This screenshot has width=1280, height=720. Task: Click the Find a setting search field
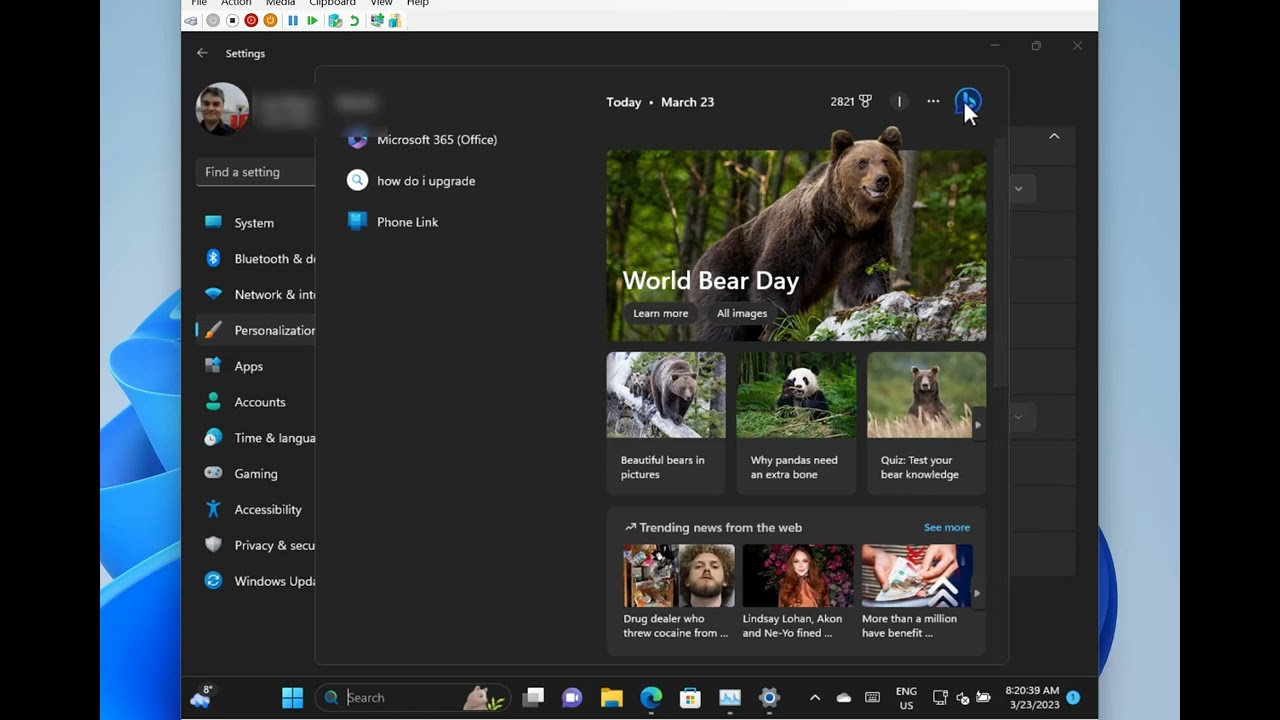256,172
